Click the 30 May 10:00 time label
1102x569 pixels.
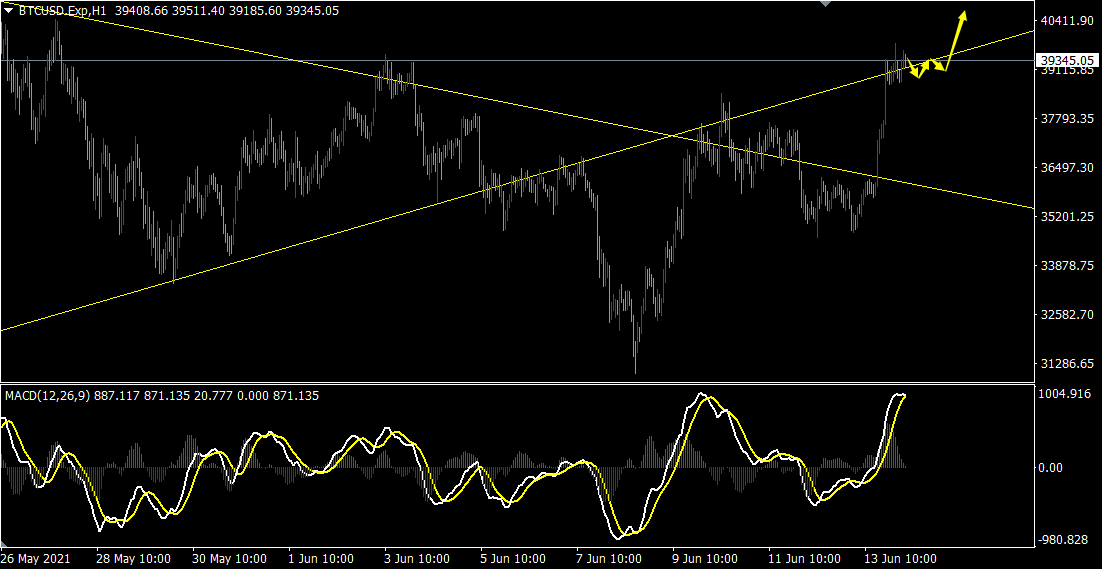tap(229, 558)
